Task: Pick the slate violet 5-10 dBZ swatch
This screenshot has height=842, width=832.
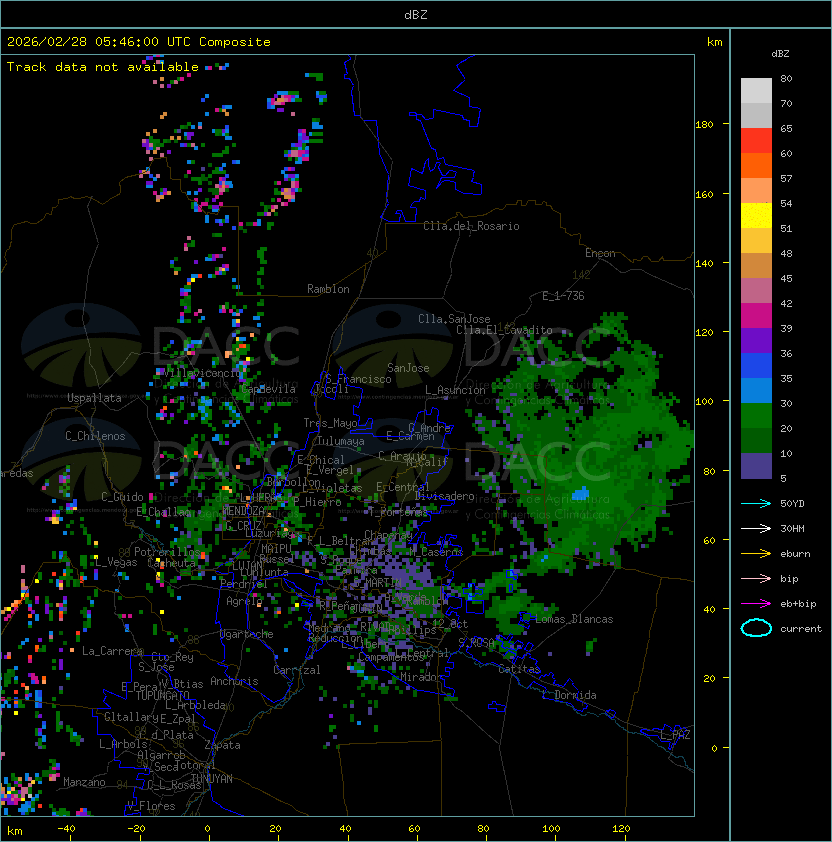Action: 756,466
